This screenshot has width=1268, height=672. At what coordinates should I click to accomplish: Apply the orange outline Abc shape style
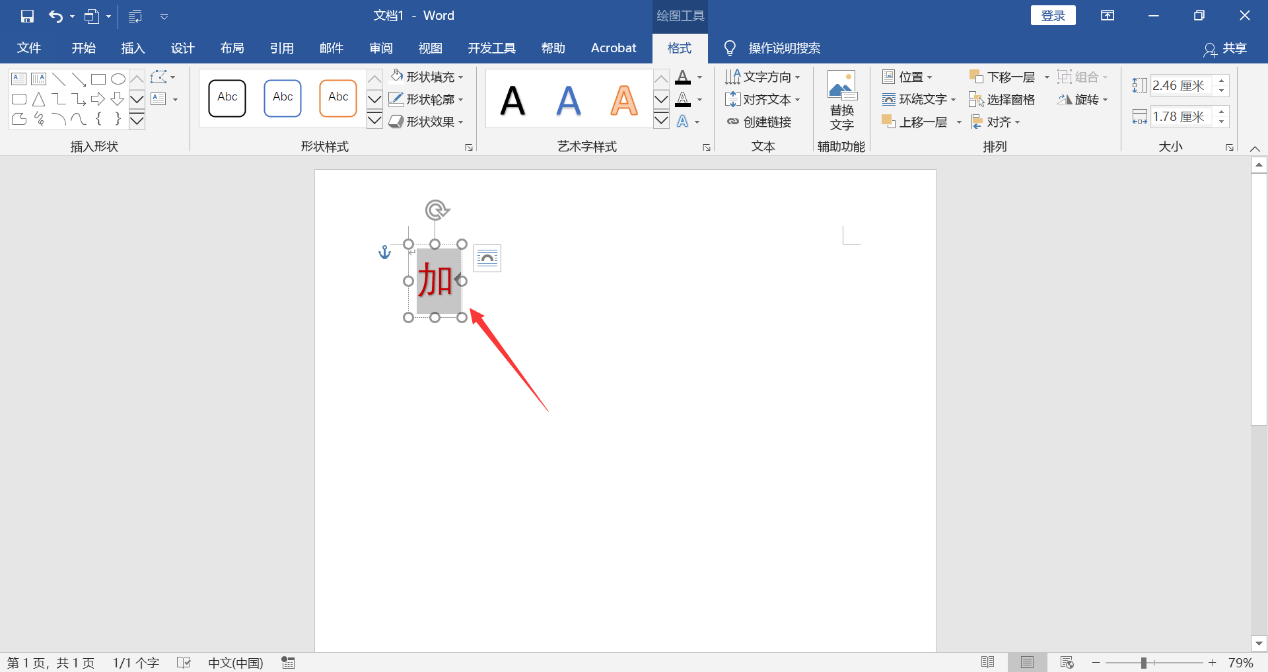point(338,98)
